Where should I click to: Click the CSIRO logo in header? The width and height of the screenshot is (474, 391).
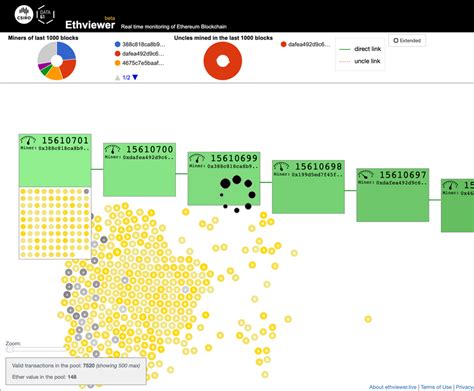[24, 15]
